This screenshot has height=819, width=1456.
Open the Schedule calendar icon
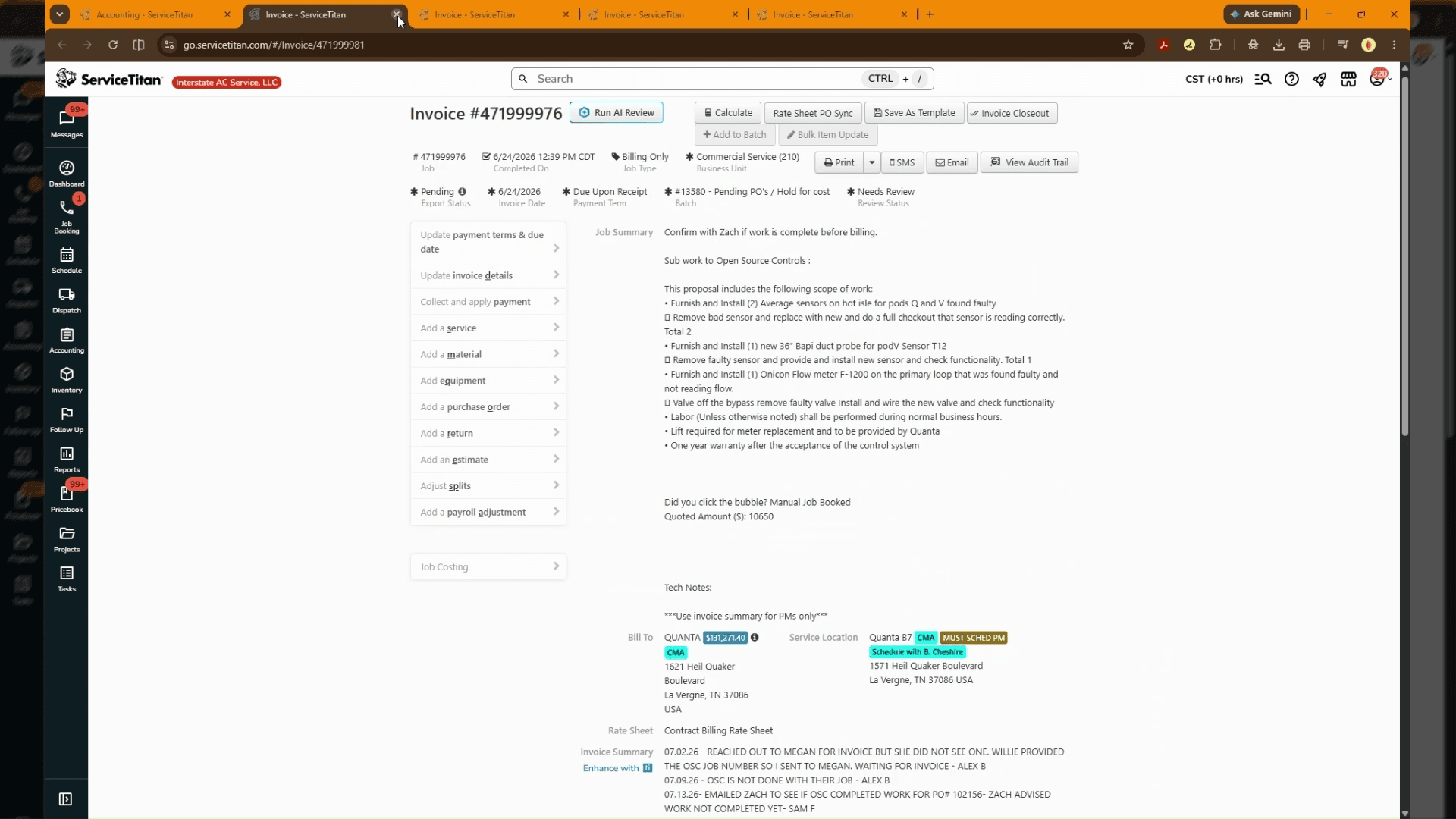67,260
